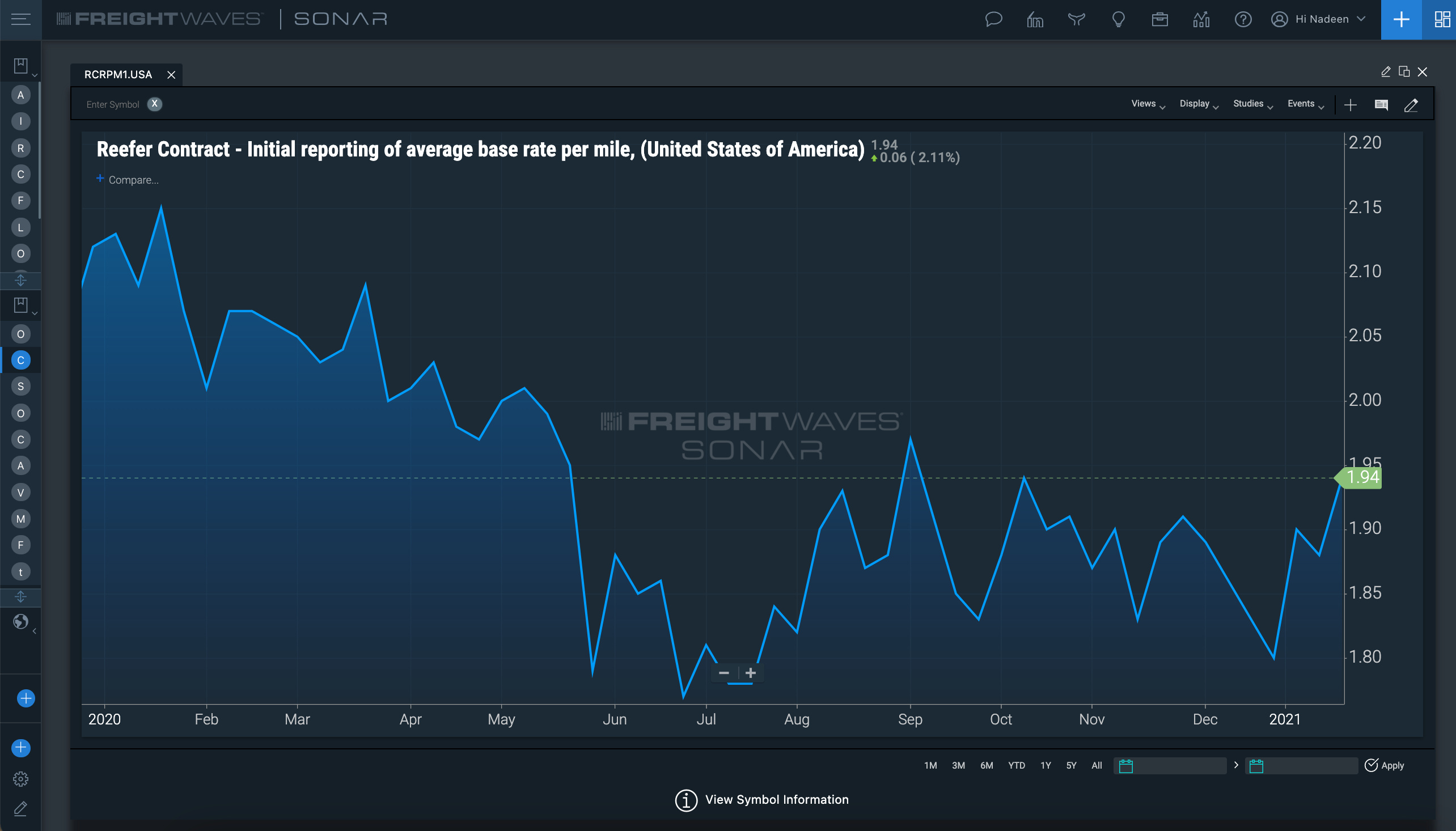The height and width of the screenshot is (831, 1456).
Task: Select the 1M time range
Action: 930,765
